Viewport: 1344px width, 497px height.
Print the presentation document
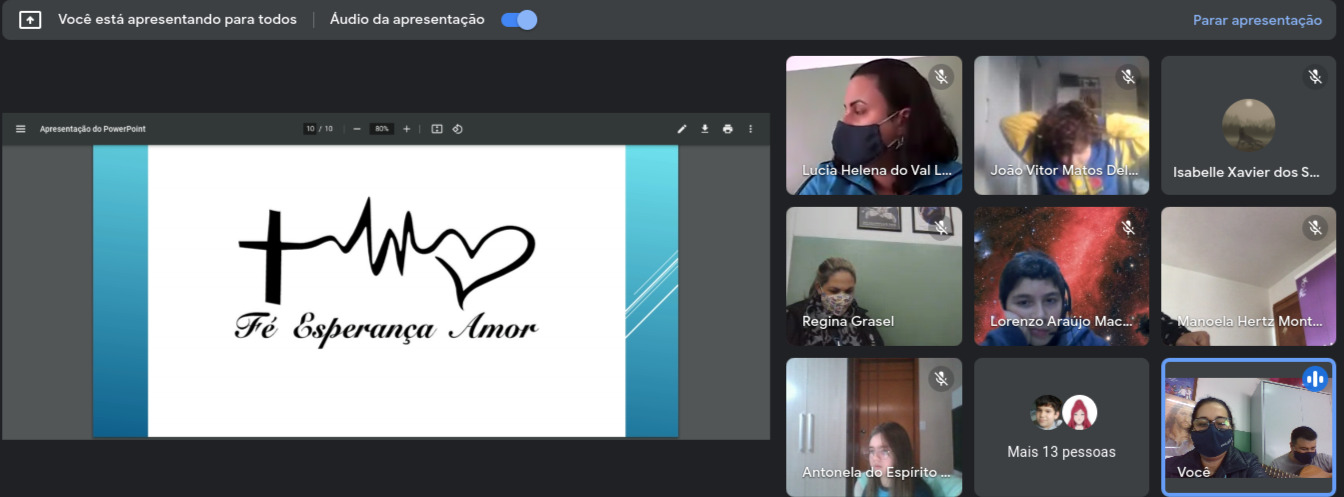728,129
